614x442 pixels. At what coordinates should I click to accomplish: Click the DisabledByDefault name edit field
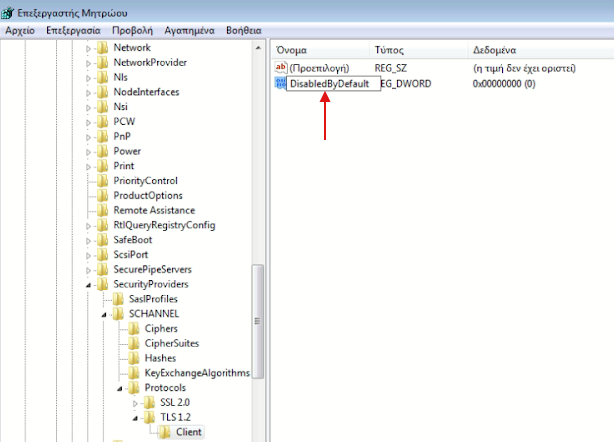(x=329, y=84)
